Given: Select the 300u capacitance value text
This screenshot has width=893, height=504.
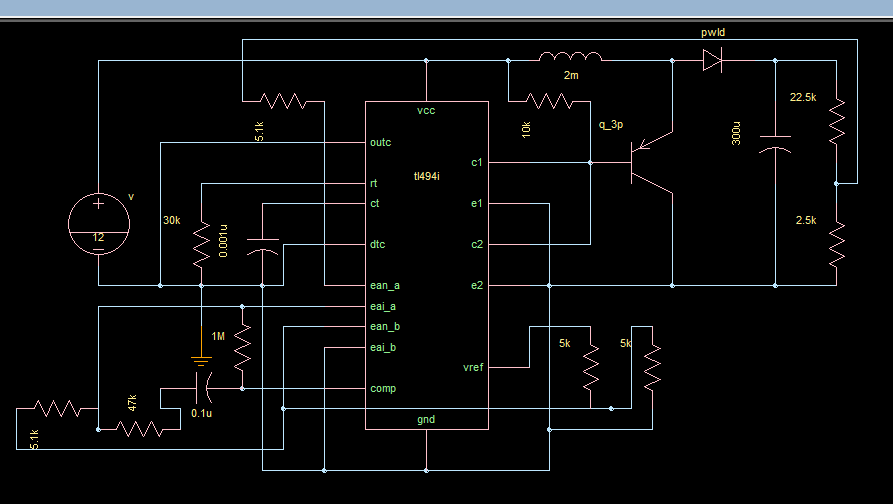Looking at the screenshot, I should click(x=736, y=133).
